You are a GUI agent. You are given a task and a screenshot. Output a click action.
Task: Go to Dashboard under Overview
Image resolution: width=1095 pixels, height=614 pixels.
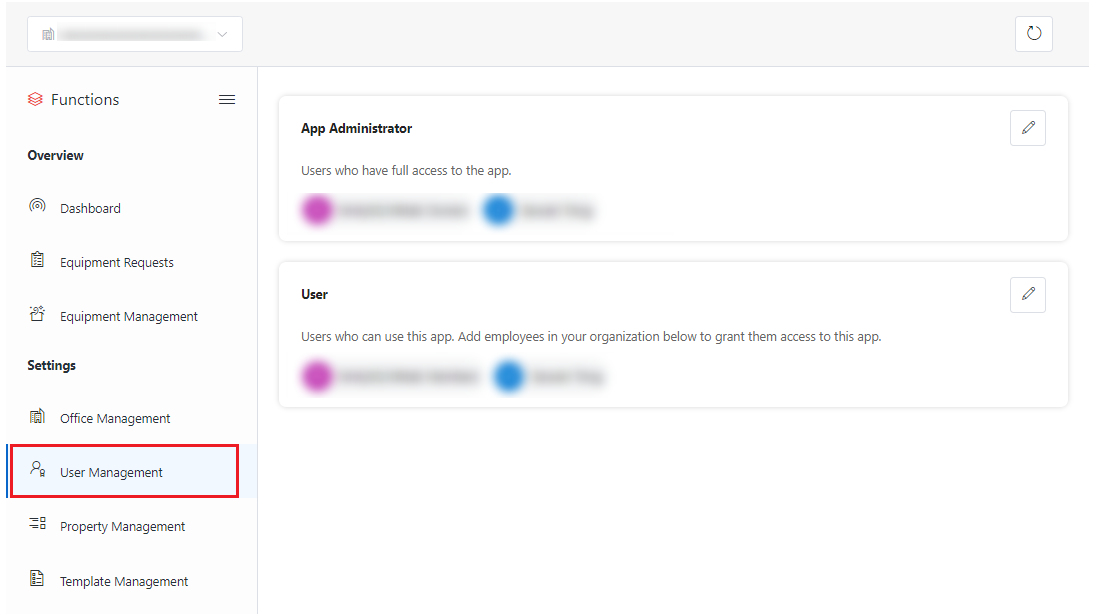click(x=90, y=207)
